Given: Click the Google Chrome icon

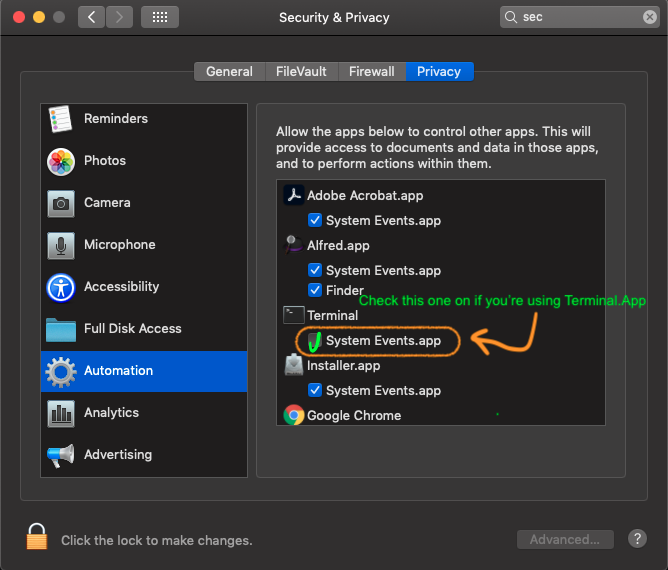Looking at the screenshot, I should tap(294, 415).
